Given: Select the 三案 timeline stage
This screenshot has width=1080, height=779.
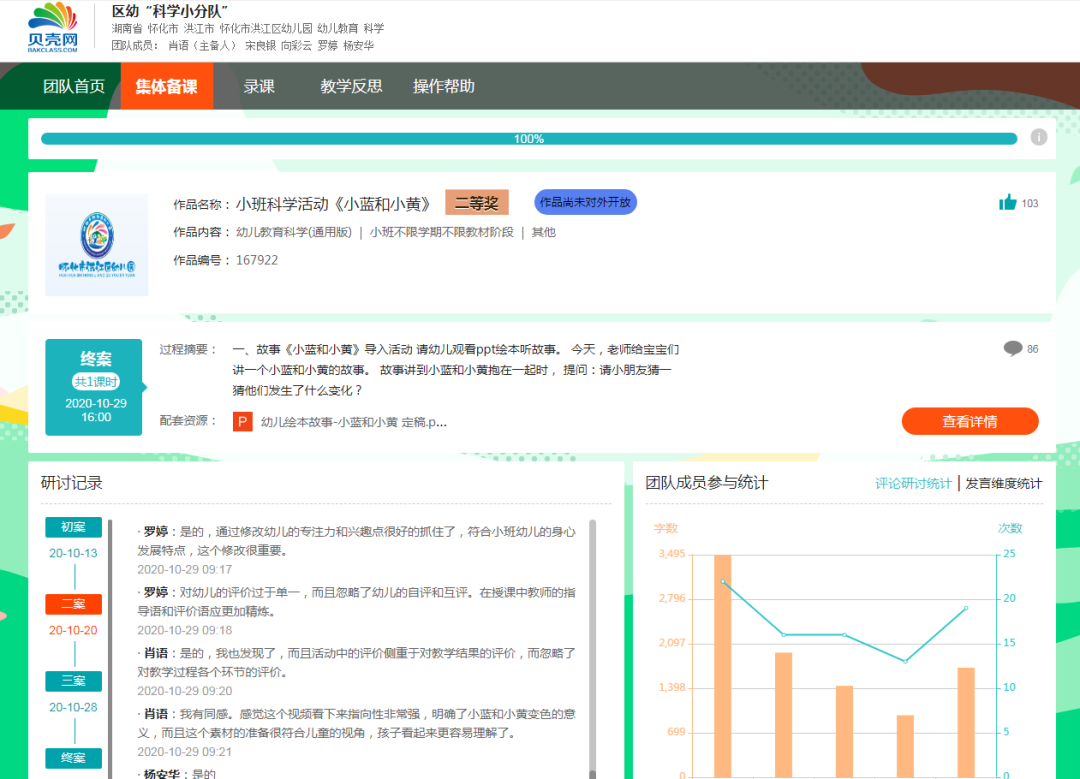Looking at the screenshot, I should click(74, 681).
